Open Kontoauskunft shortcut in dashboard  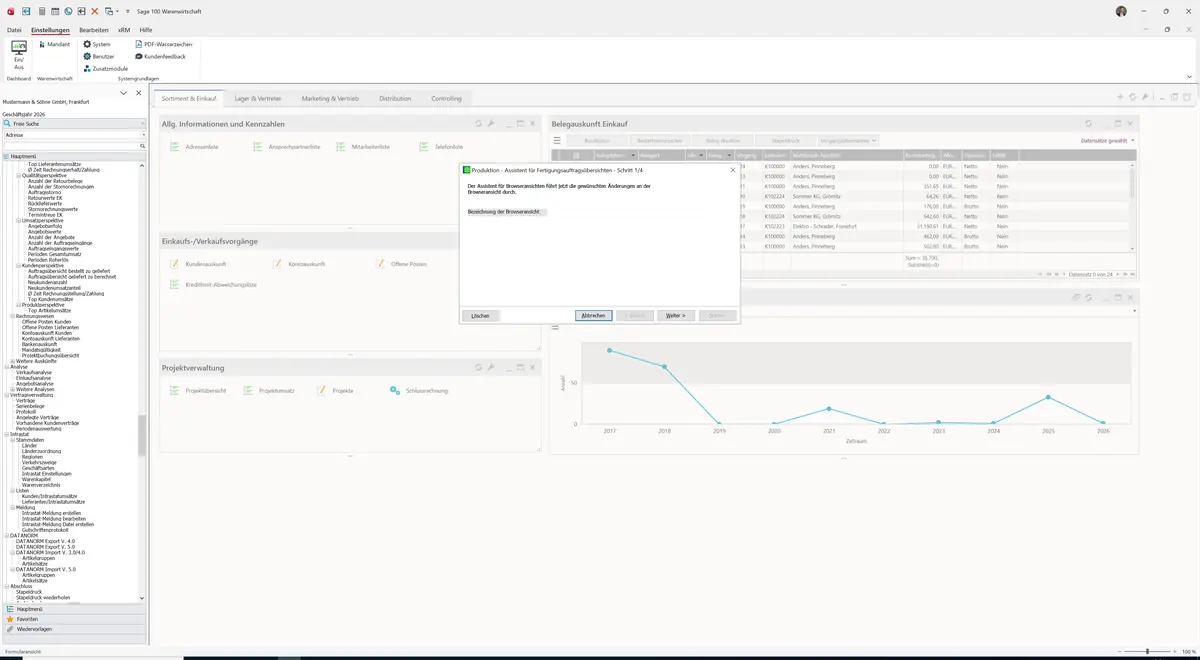pyautogui.click(x=300, y=264)
